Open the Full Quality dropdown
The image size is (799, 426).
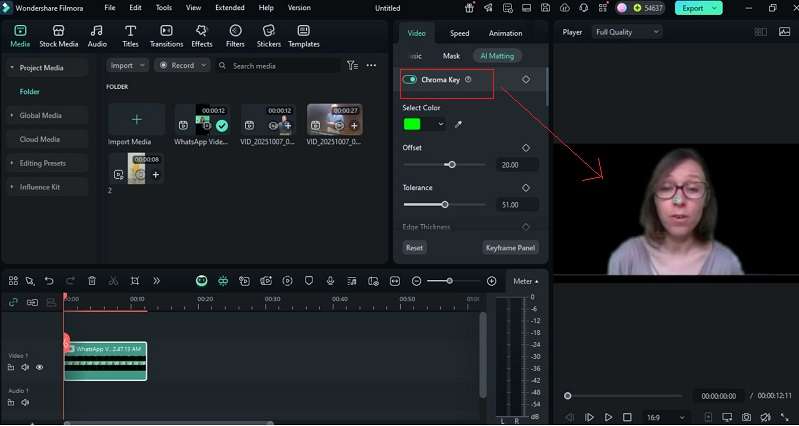click(627, 32)
